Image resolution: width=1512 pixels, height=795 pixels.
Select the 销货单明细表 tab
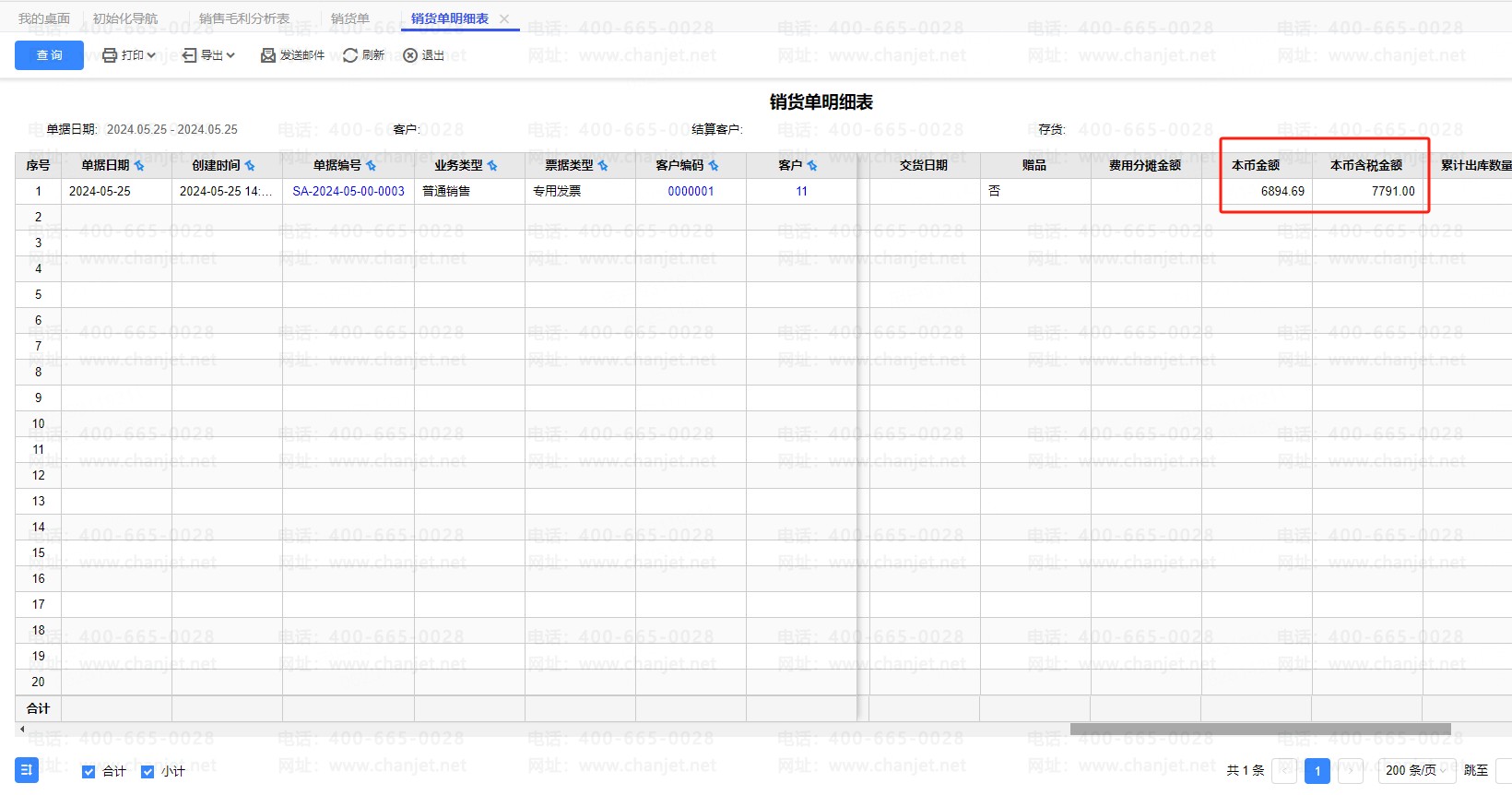(x=450, y=18)
